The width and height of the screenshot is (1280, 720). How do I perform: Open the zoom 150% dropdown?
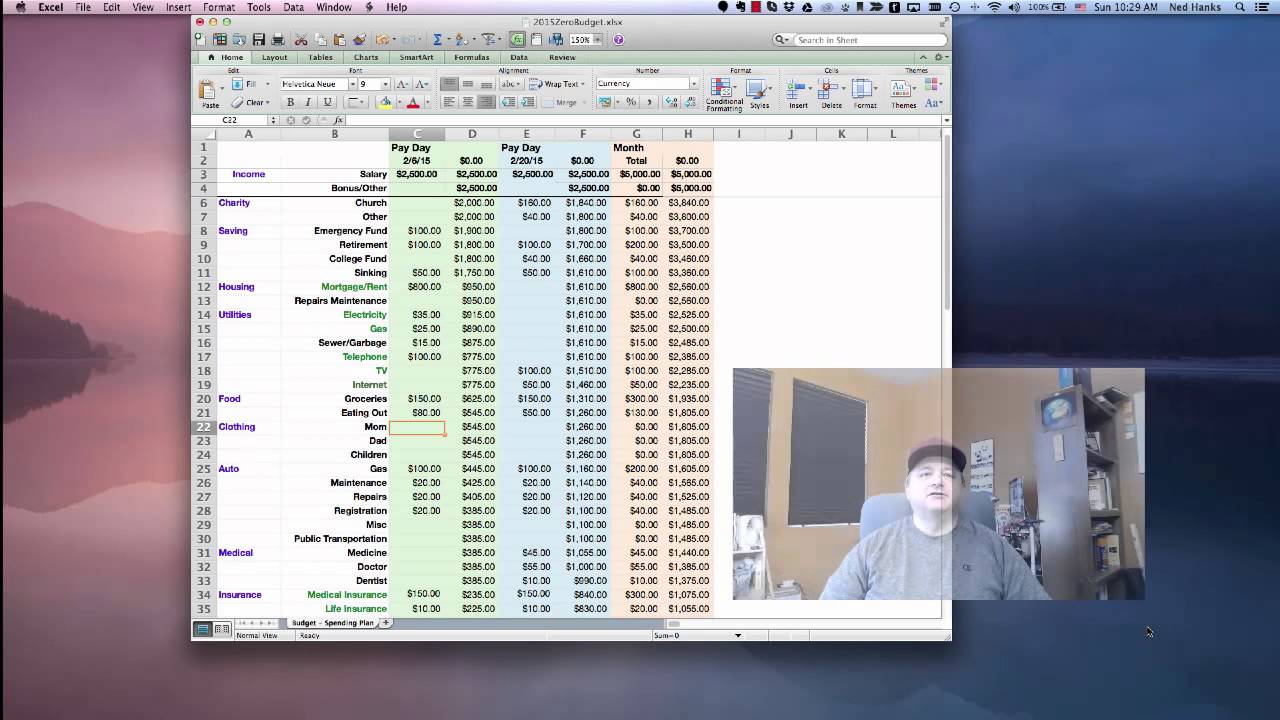click(x=597, y=40)
